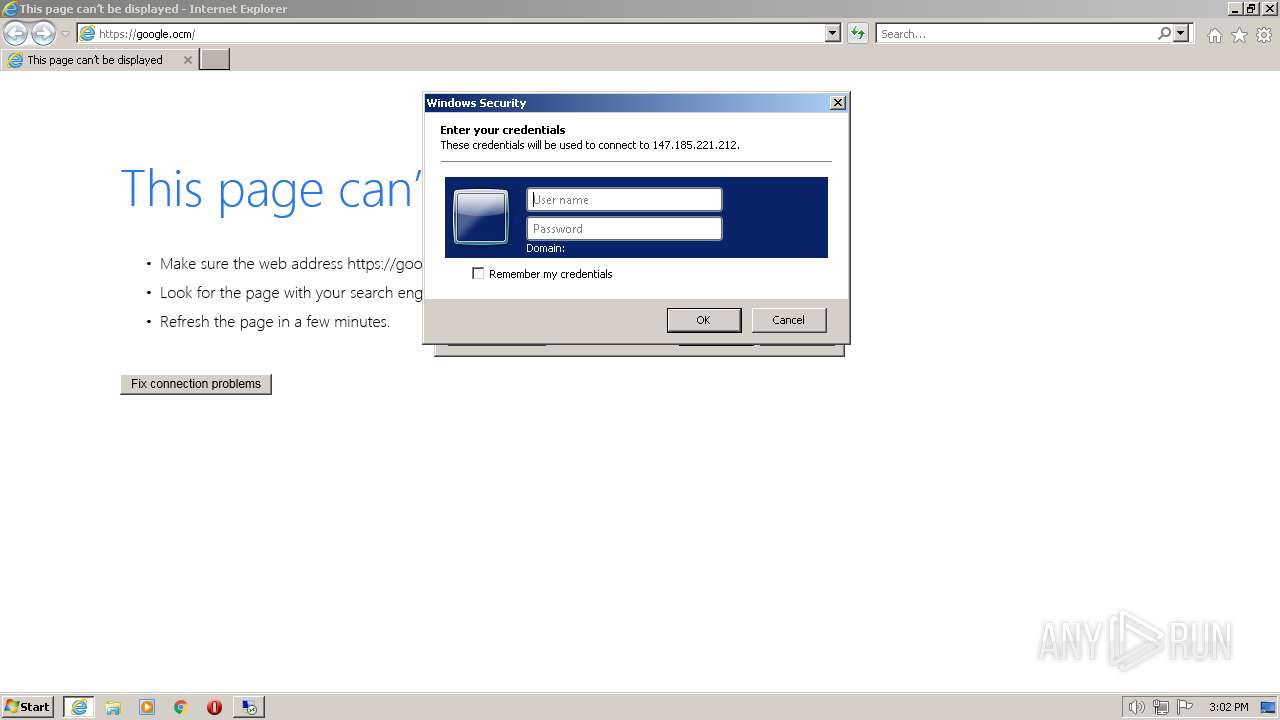Click the Password field in Windows Security
The width and height of the screenshot is (1280, 720).
[624, 228]
